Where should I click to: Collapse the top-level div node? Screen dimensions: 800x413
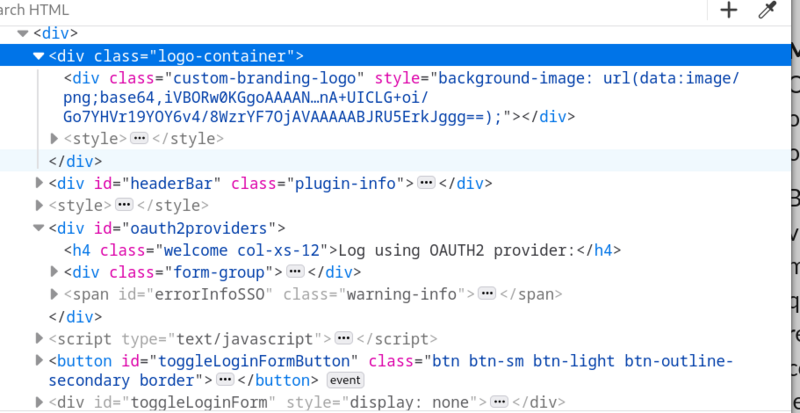[22, 34]
